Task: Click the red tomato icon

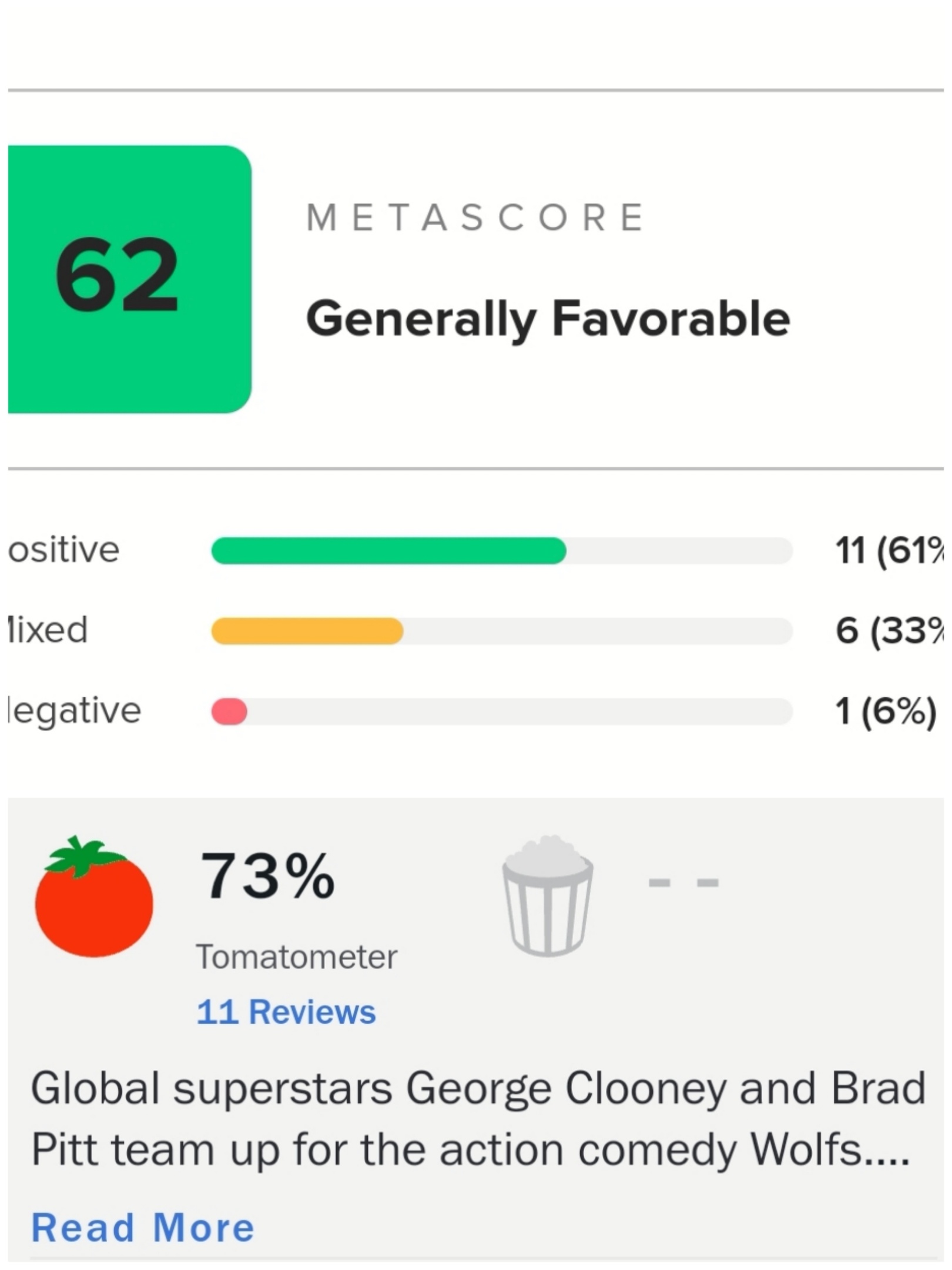Action: pos(94,898)
